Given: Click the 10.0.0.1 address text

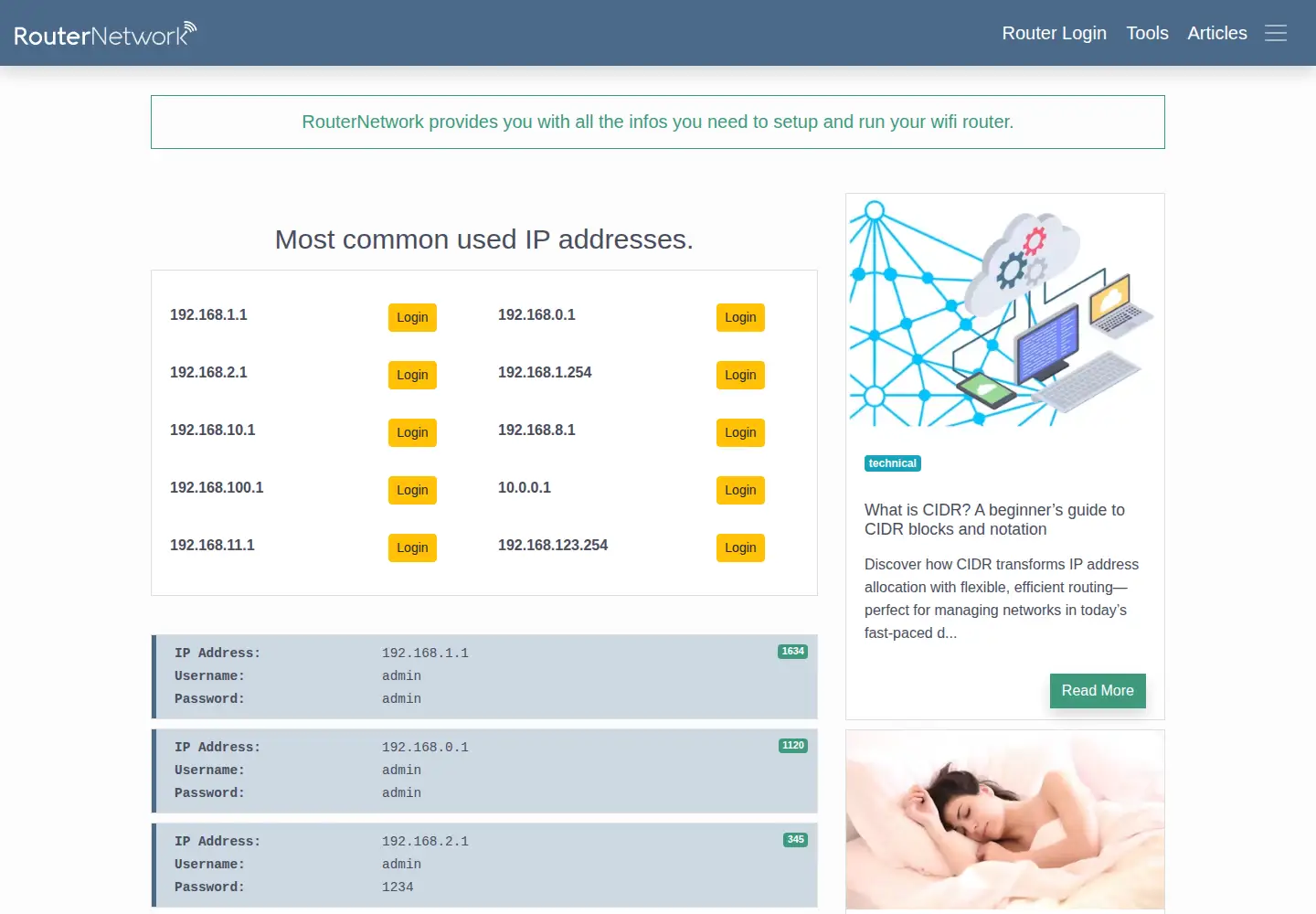Looking at the screenshot, I should click(525, 487).
